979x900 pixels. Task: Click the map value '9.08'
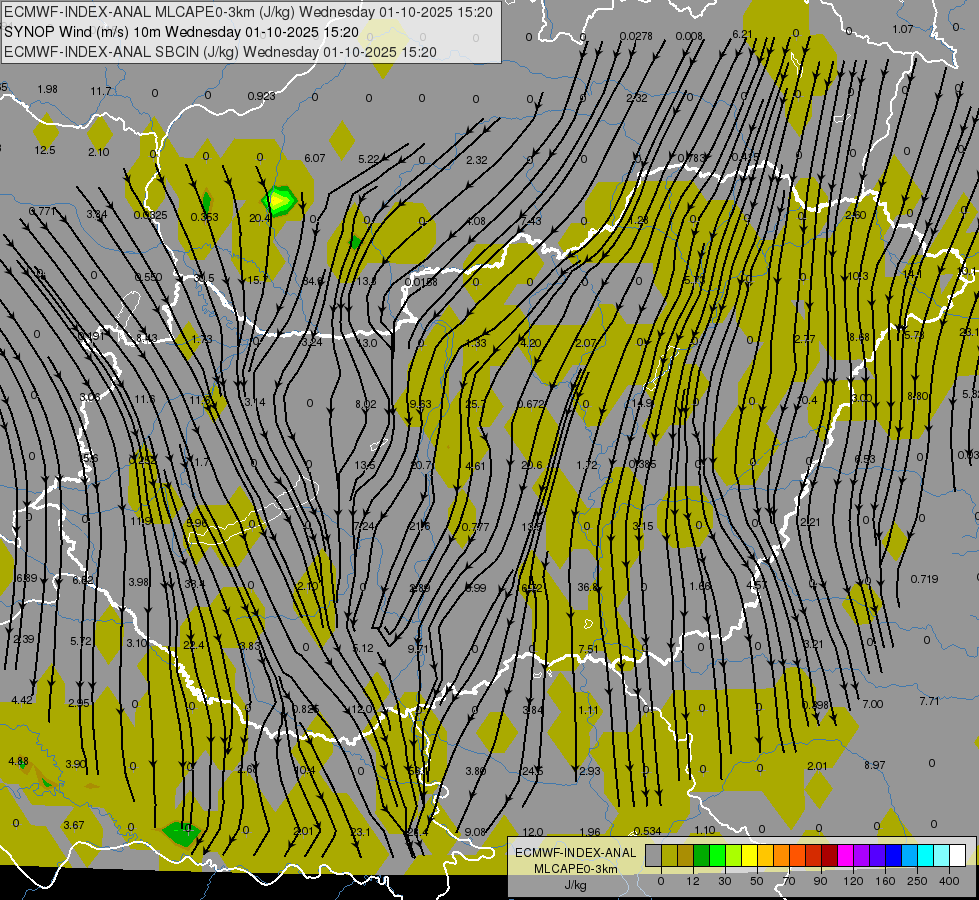(x=476, y=832)
